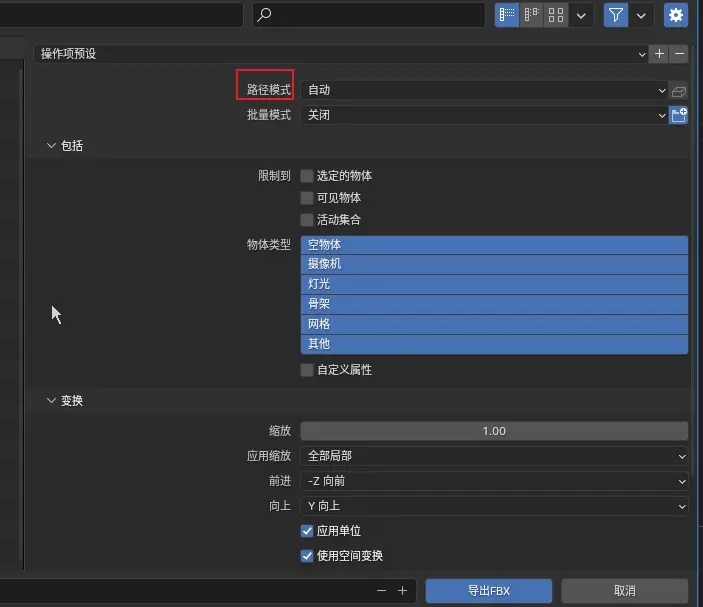Deselect 其他 object type
The height and width of the screenshot is (607, 703).
tap(494, 344)
